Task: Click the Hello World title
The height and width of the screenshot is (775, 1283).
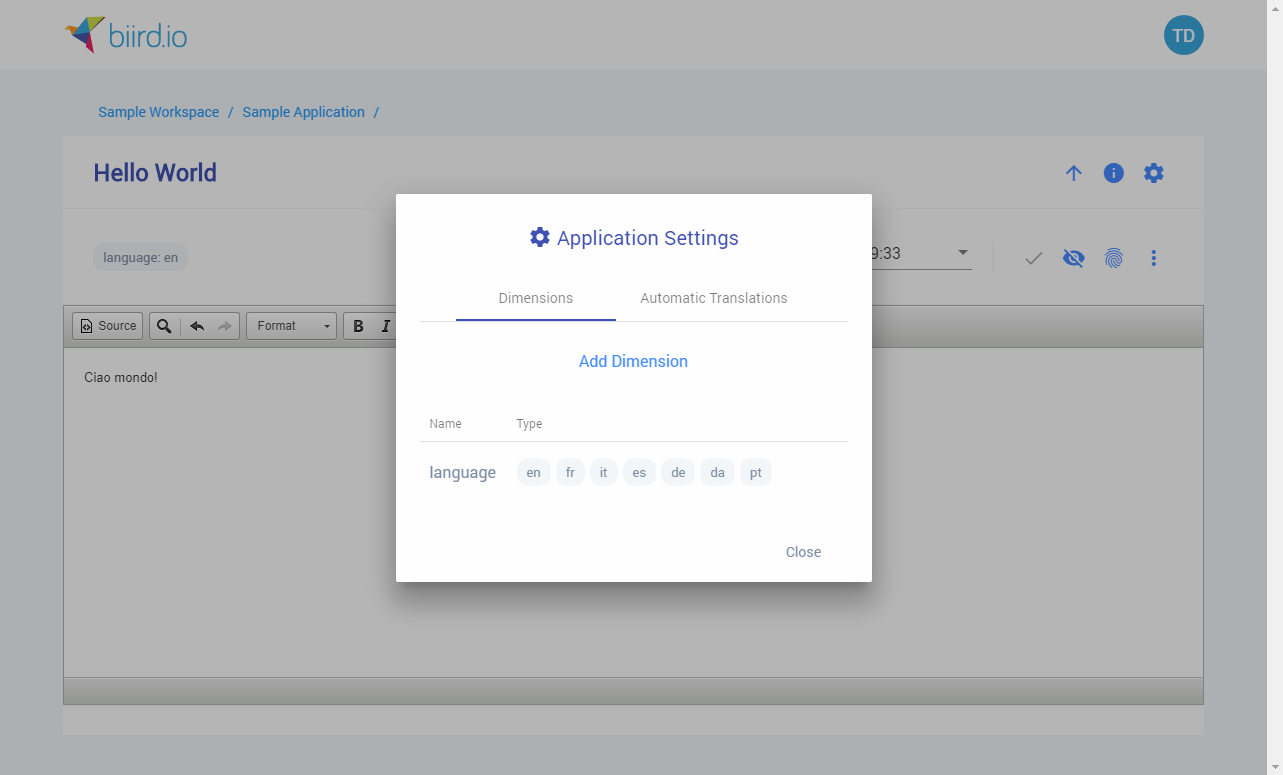Action: (x=155, y=173)
